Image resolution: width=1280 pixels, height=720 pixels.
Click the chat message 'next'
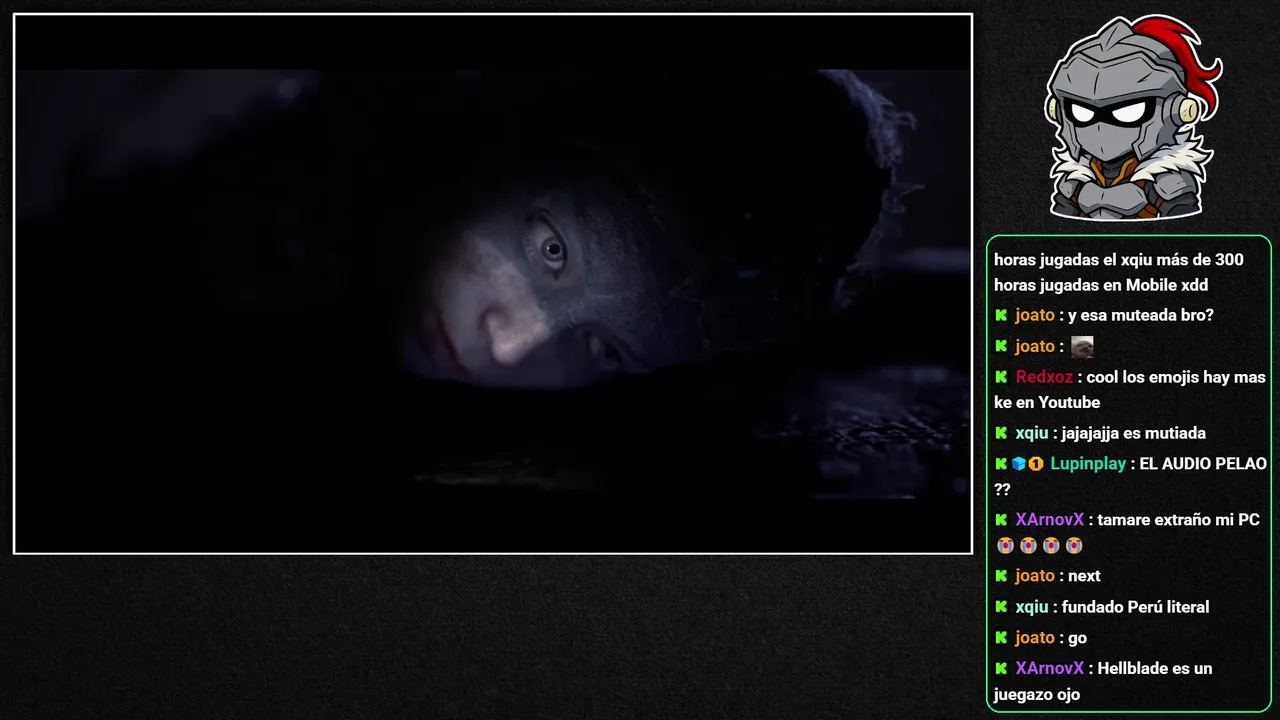click(x=1084, y=576)
